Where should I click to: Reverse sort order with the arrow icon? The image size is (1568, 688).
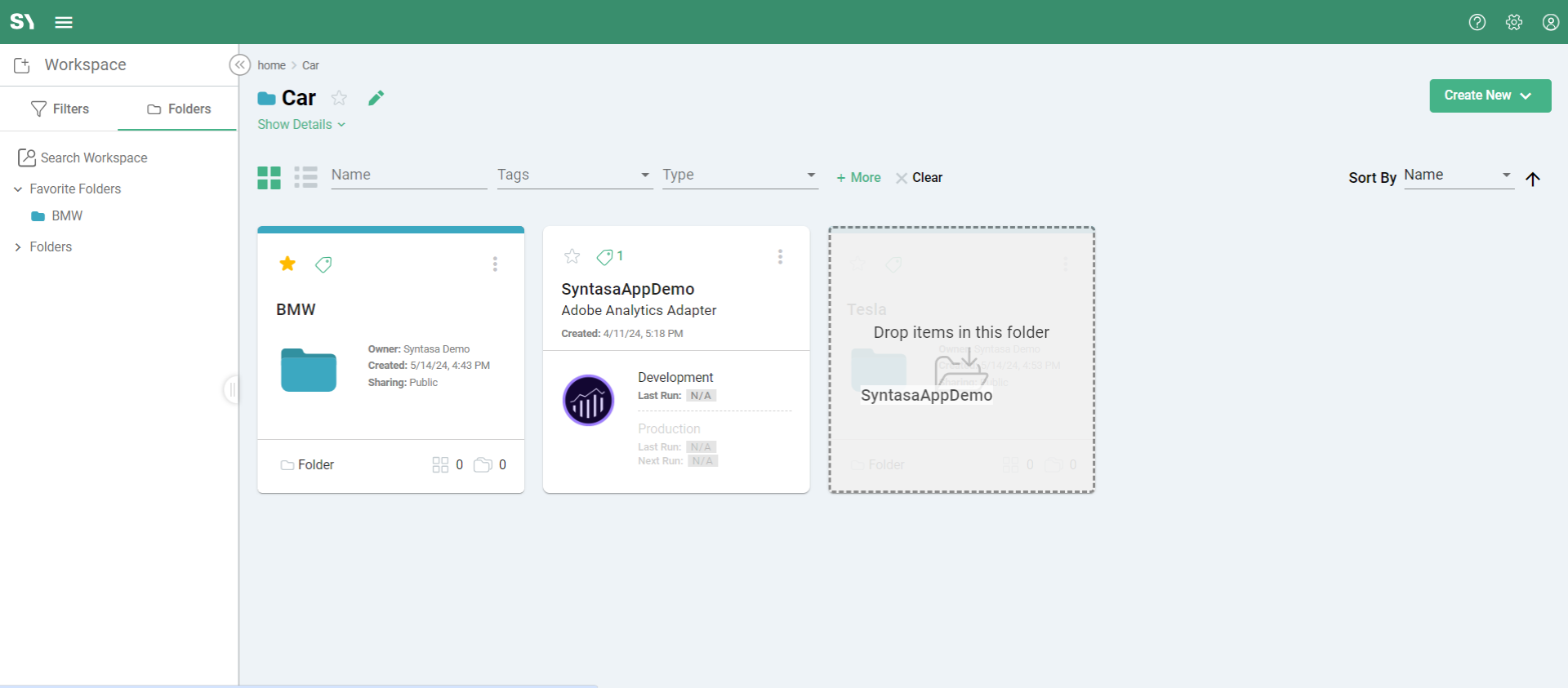tap(1533, 179)
